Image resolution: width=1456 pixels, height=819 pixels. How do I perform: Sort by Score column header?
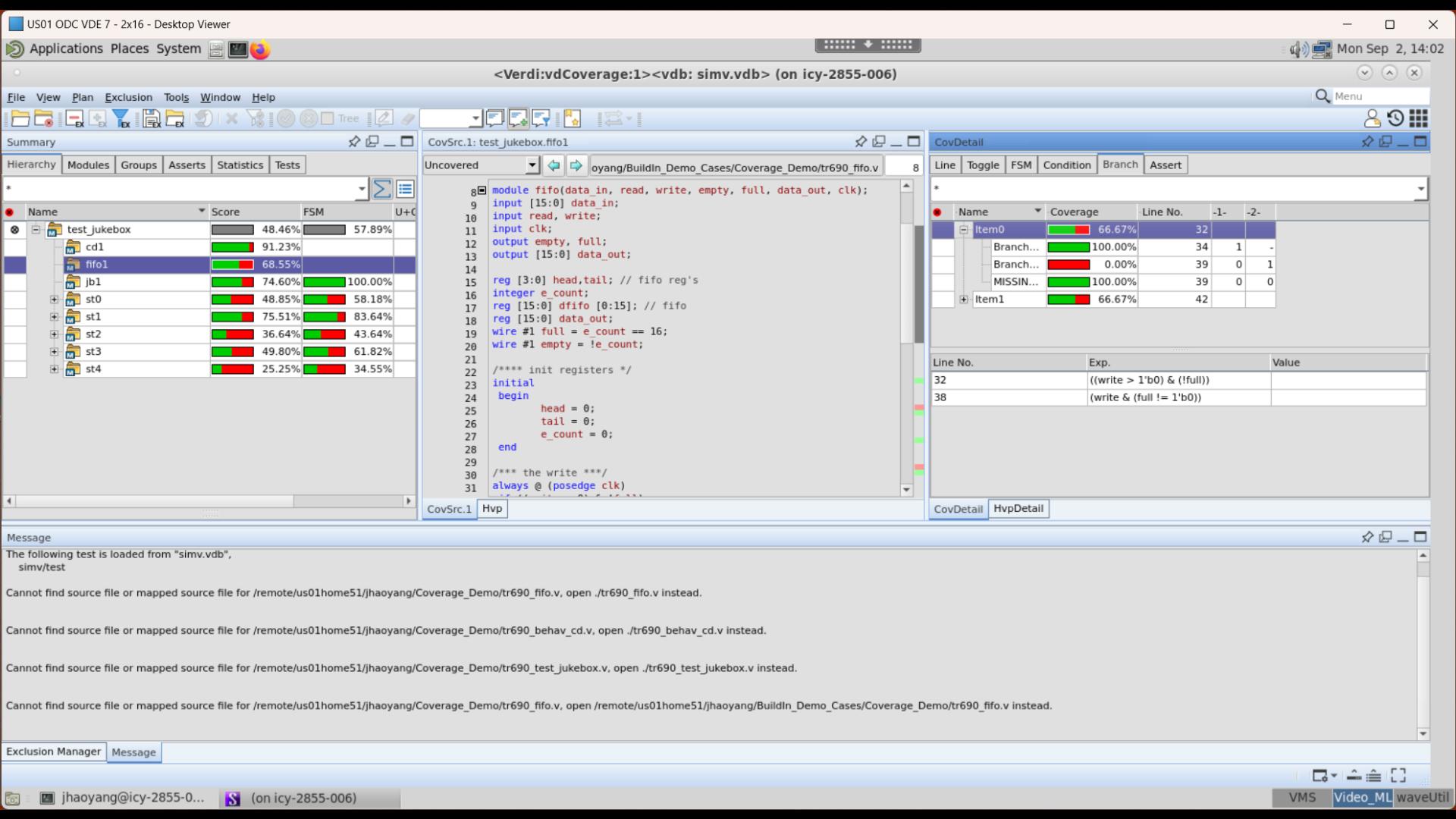[x=254, y=212]
